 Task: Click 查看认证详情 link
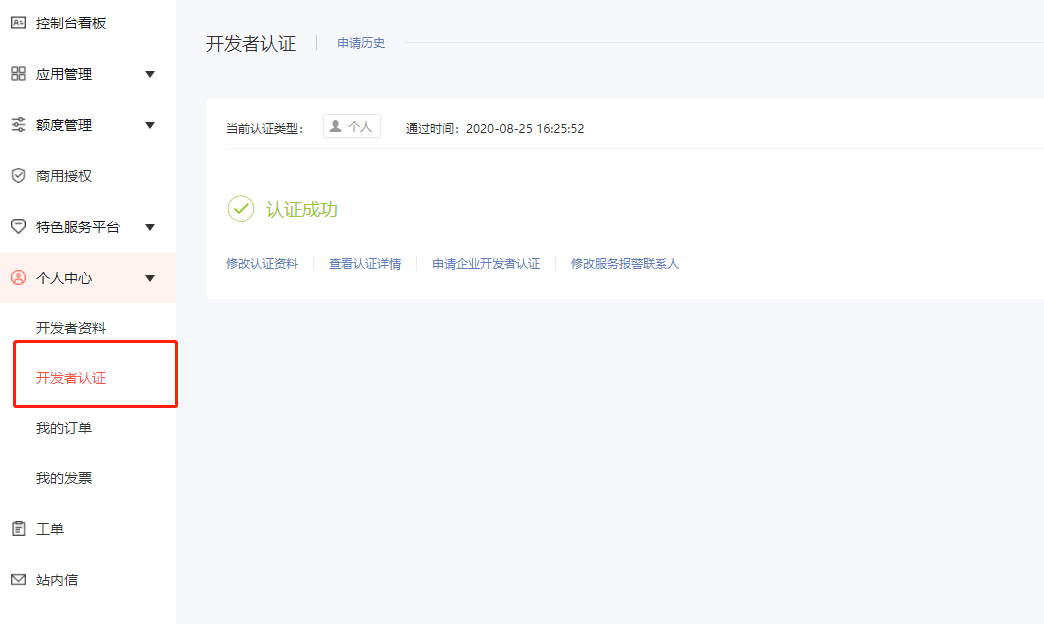click(x=365, y=264)
